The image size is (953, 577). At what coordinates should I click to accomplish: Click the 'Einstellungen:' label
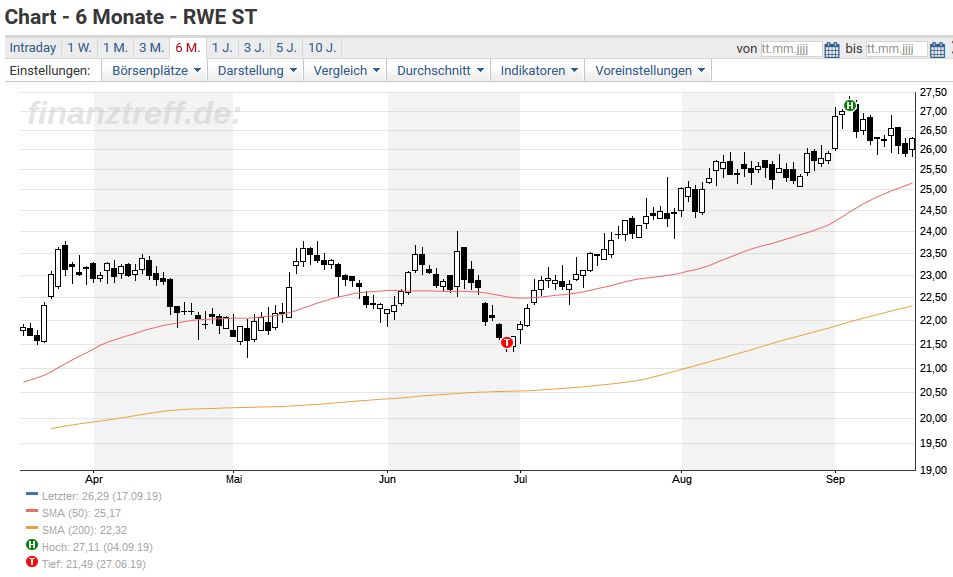point(50,71)
